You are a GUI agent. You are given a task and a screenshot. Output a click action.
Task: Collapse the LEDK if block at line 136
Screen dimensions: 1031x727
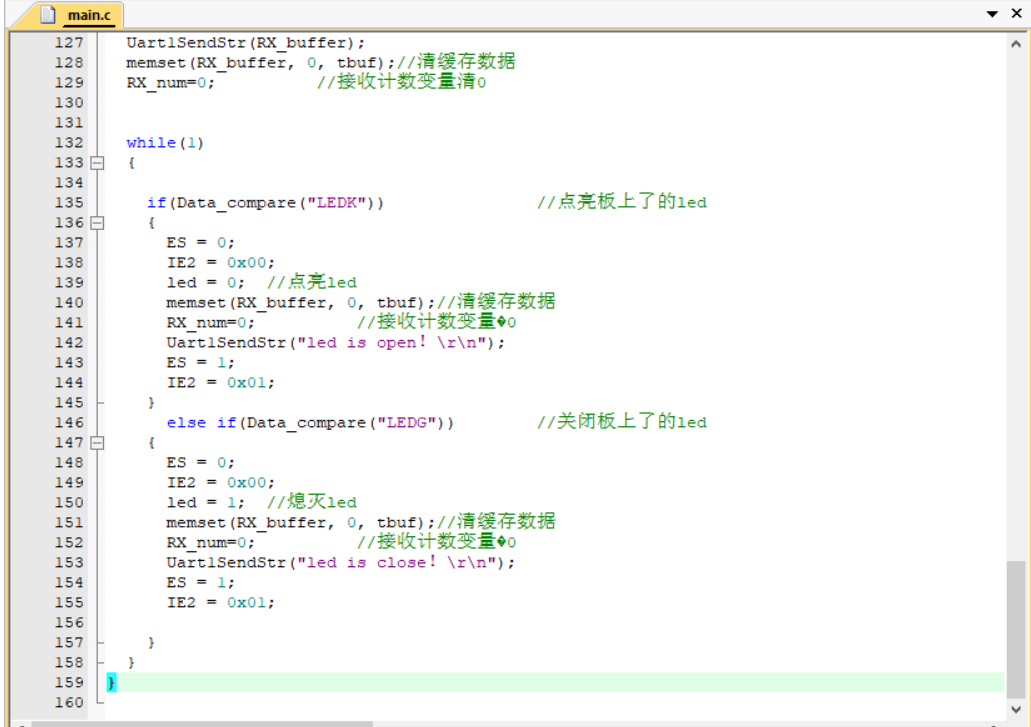97,223
